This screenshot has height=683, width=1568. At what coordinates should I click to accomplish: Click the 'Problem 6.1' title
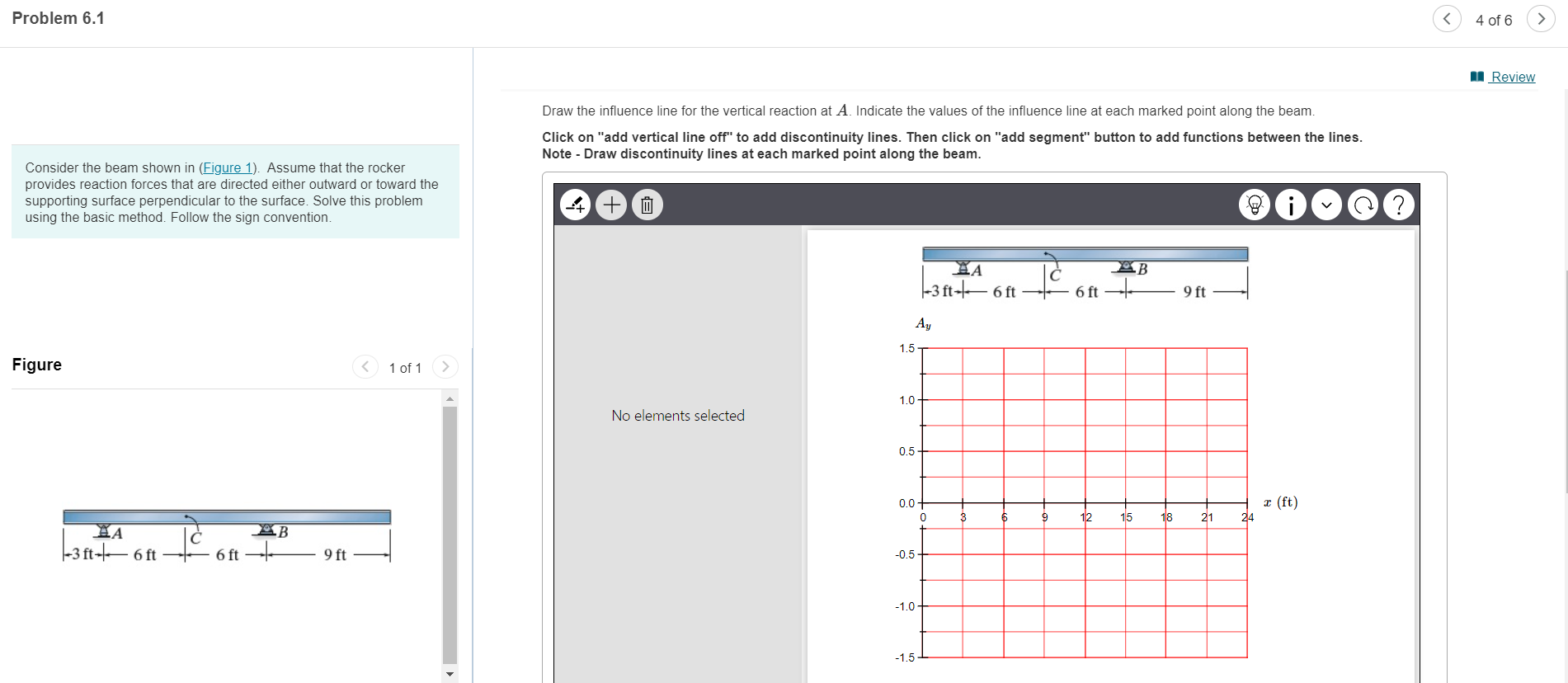tap(59, 18)
